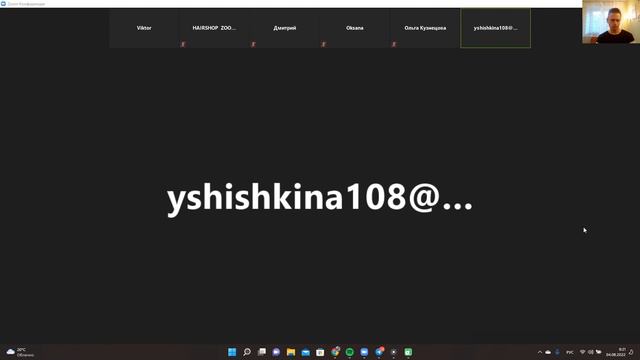Select Viktor's participant tile
The width and height of the screenshot is (640, 360).
[144, 28]
